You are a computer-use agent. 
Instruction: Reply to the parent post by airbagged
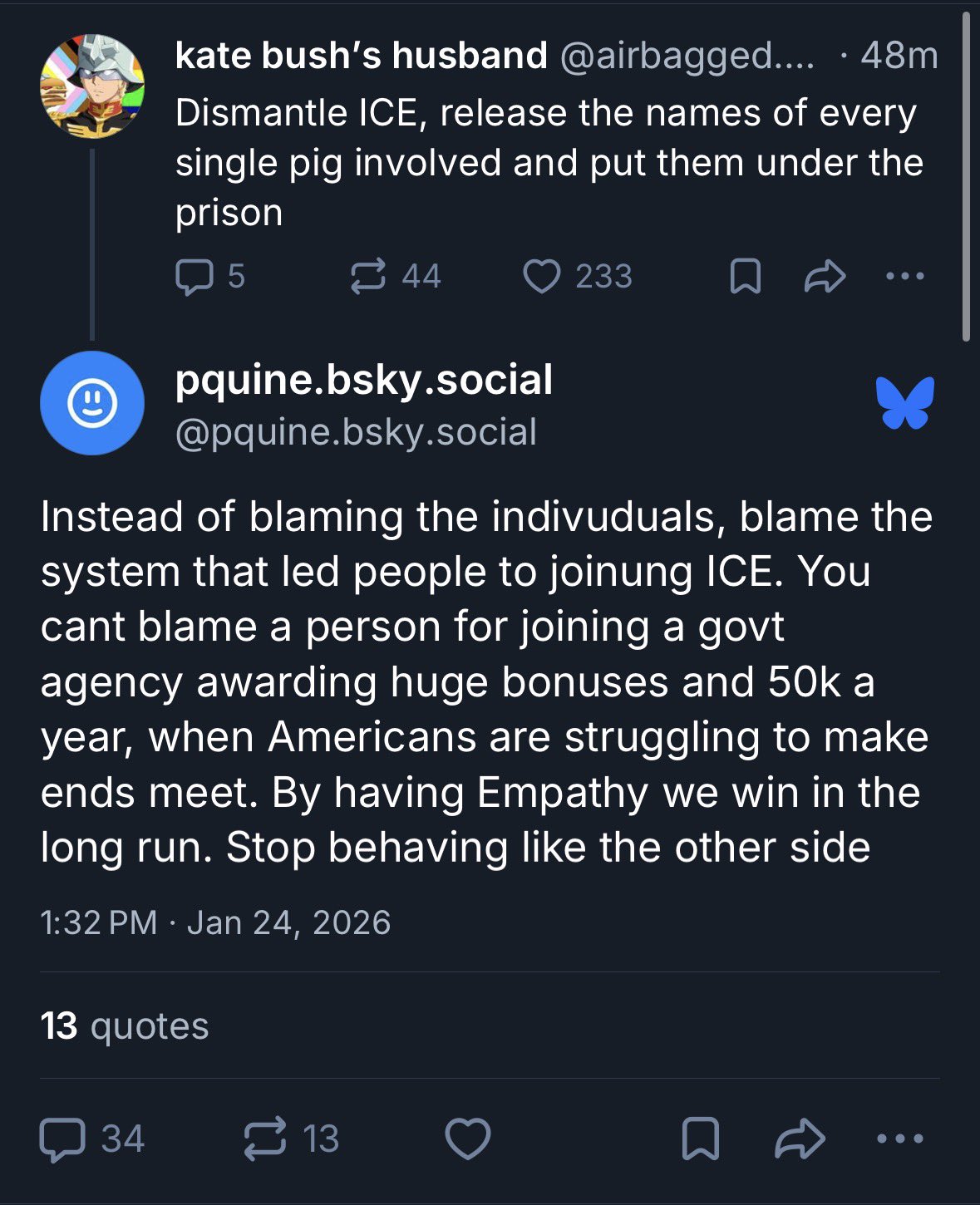195,277
